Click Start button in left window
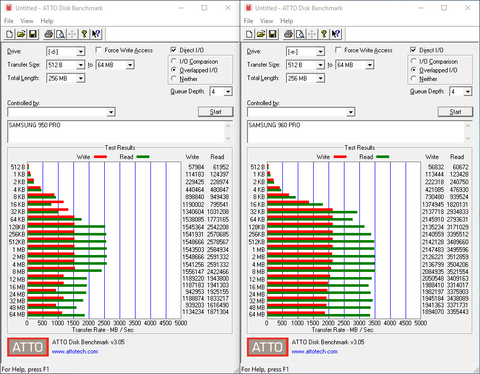This screenshot has height=374, width=480. coord(216,112)
